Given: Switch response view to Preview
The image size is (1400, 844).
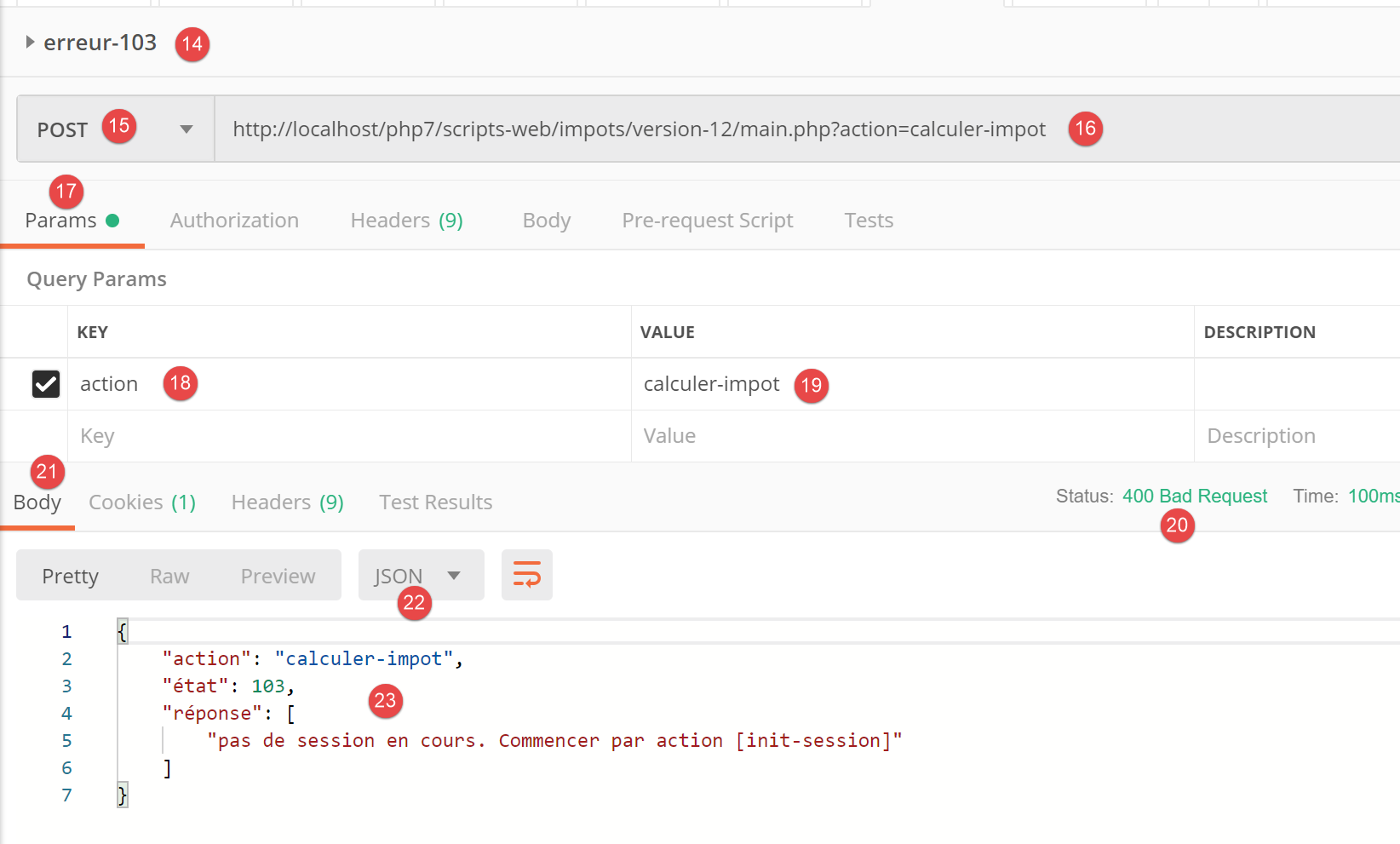Looking at the screenshot, I should point(278,577).
